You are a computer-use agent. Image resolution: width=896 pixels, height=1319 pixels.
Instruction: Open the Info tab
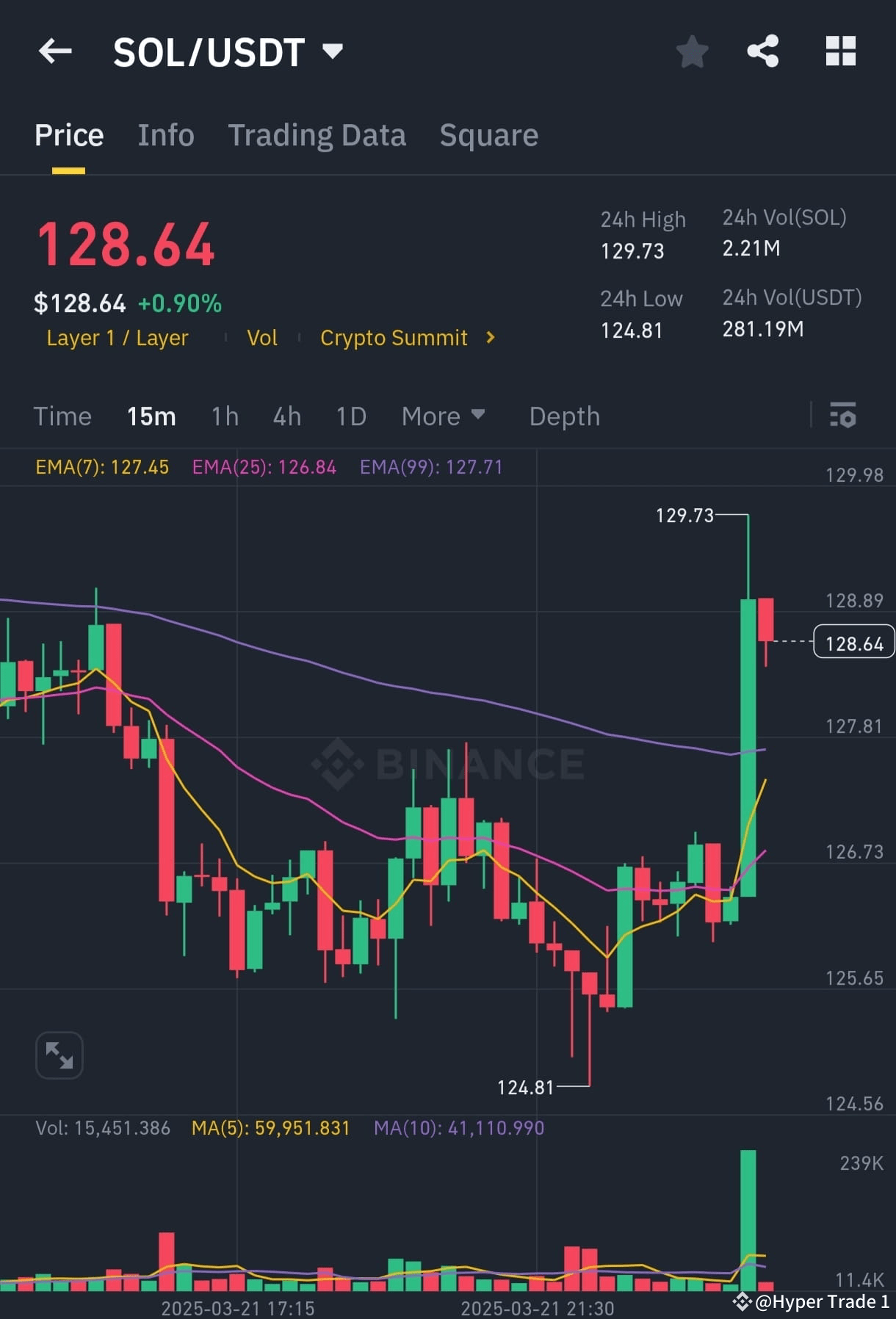pyautogui.click(x=165, y=134)
